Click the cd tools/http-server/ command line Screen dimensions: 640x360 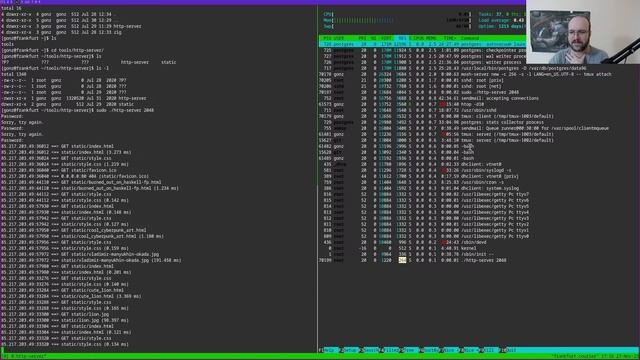(53, 50)
